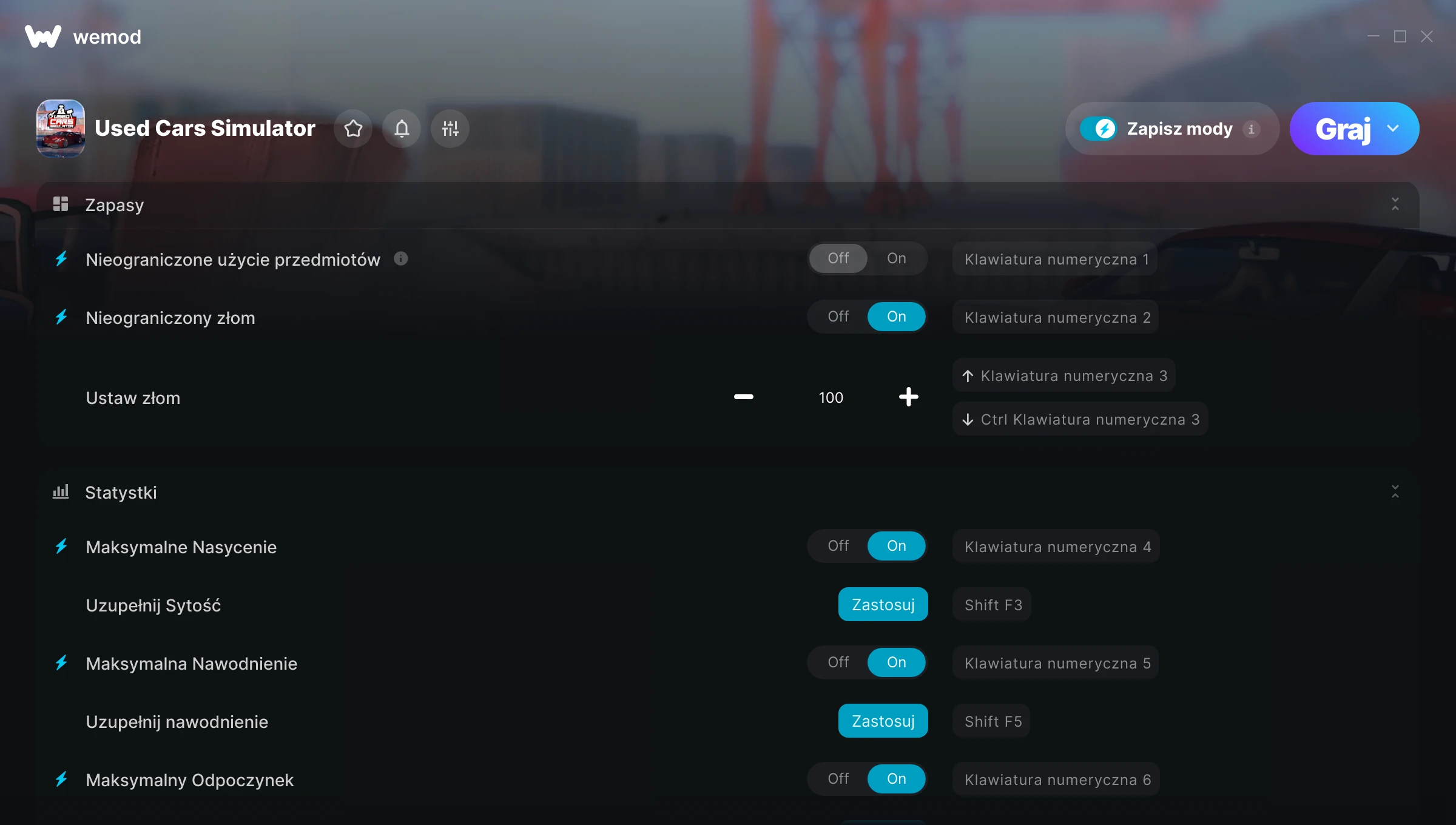This screenshot has width=1456, height=825.
Task: Click the Ustaw złom value field
Action: pos(831,397)
